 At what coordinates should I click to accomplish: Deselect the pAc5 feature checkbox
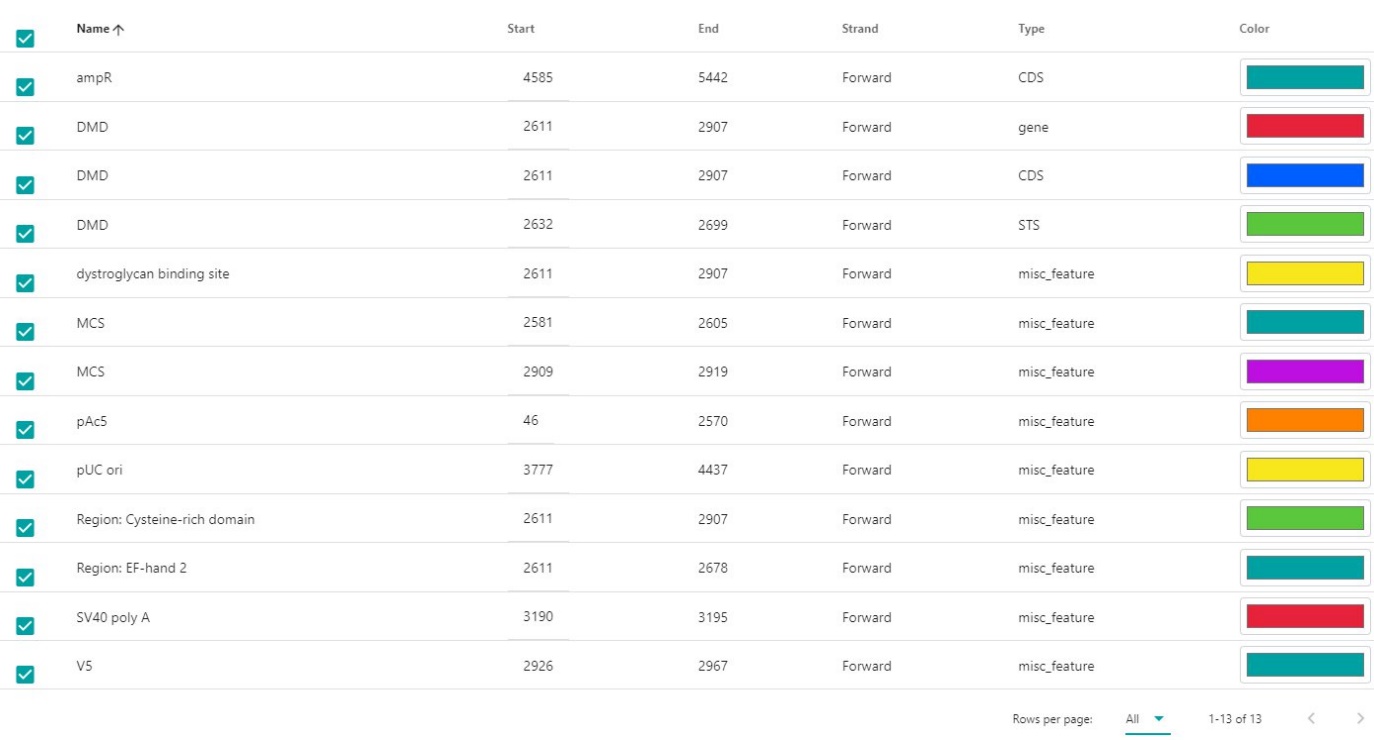25,430
